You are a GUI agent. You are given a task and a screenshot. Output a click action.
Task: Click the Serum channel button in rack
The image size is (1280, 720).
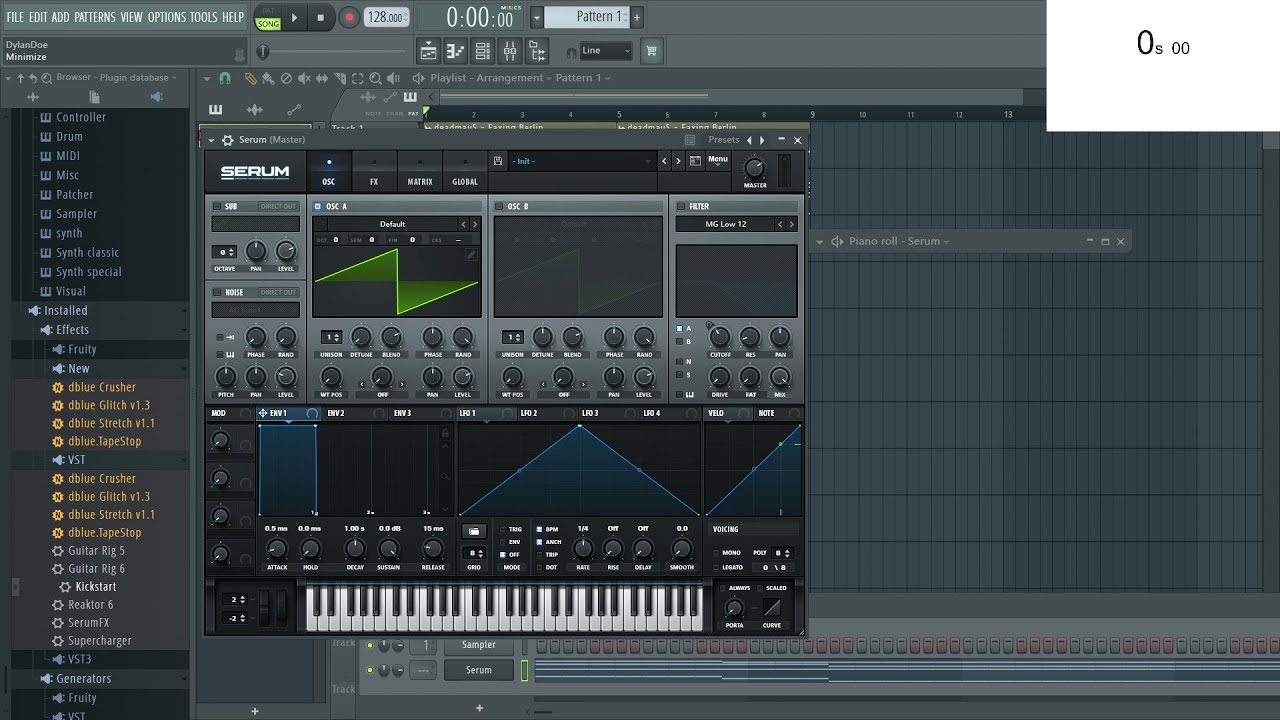(478, 670)
